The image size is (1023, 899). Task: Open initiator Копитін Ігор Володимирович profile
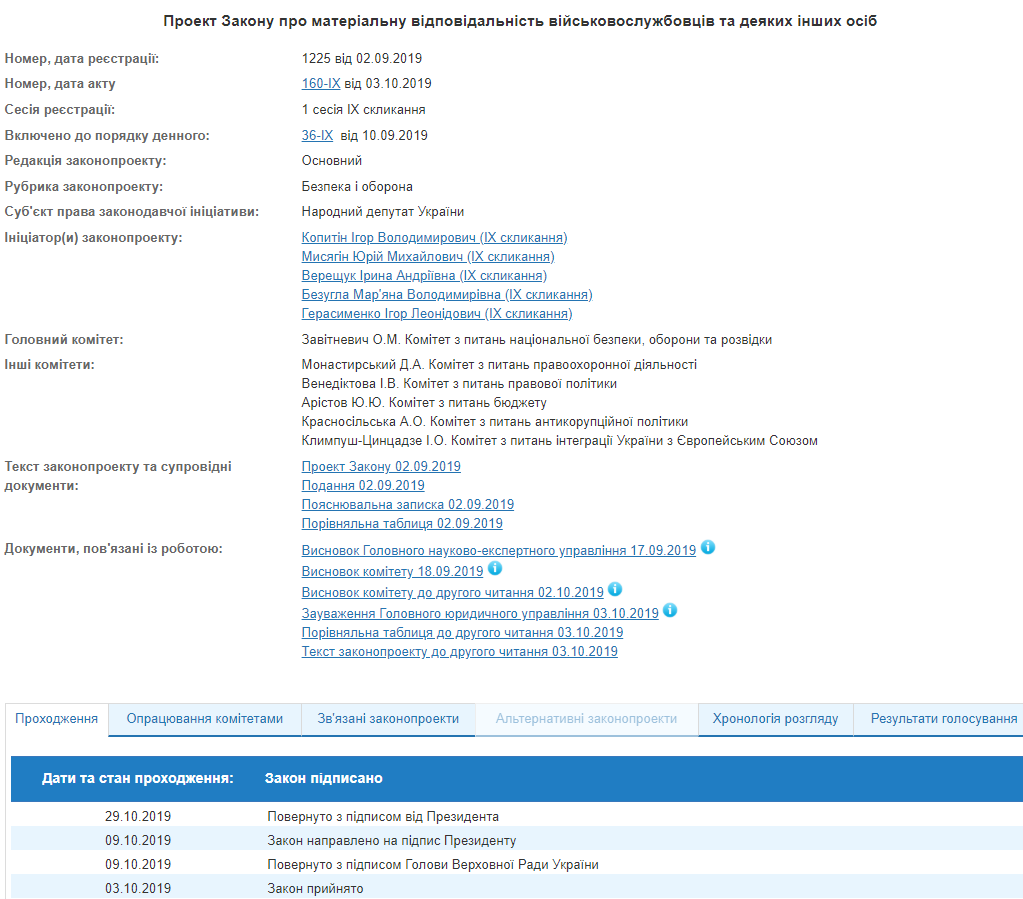434,238
